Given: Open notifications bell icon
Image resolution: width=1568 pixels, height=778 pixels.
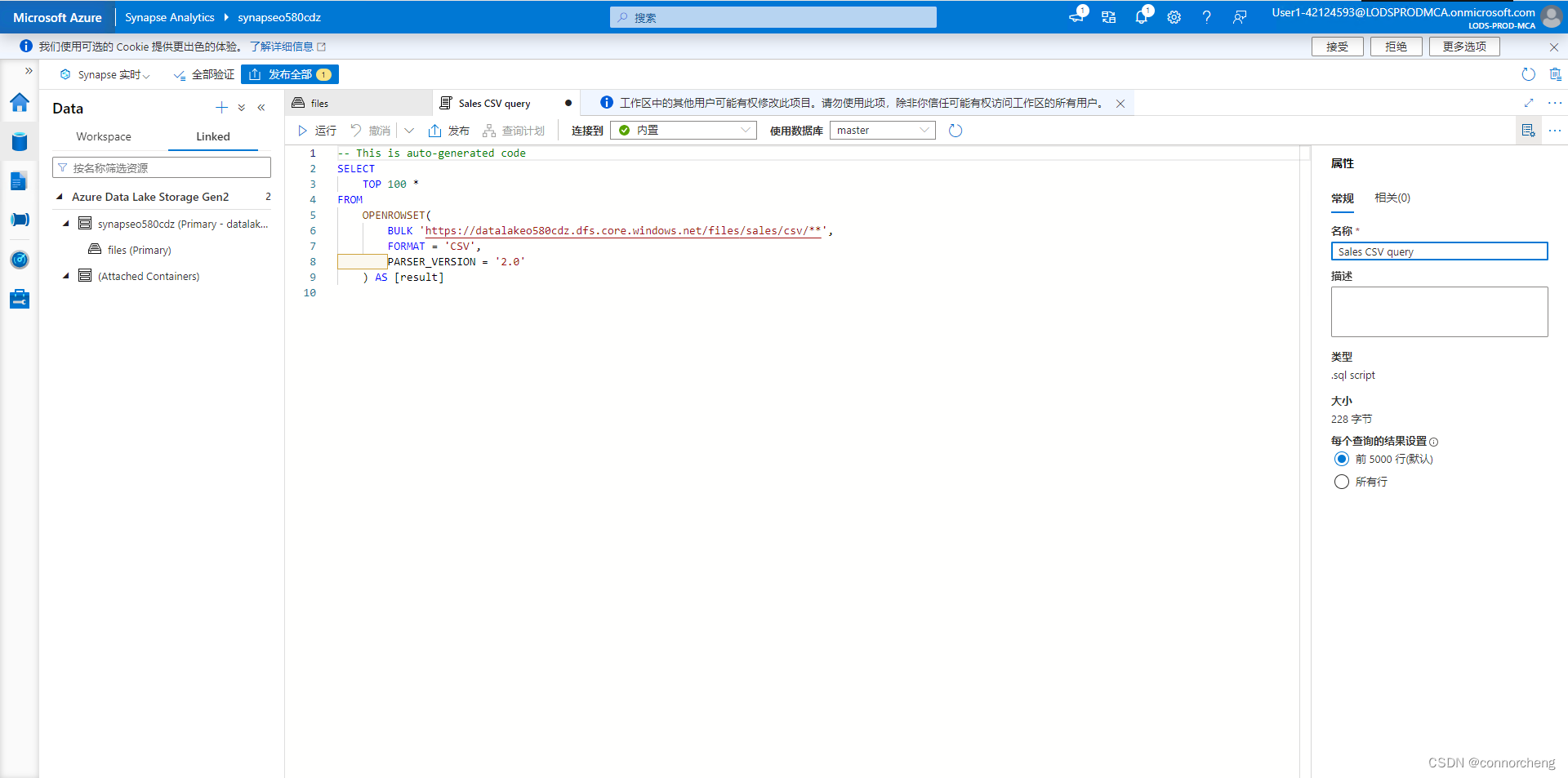Looking at the screenshot, I should (1141, 16).
